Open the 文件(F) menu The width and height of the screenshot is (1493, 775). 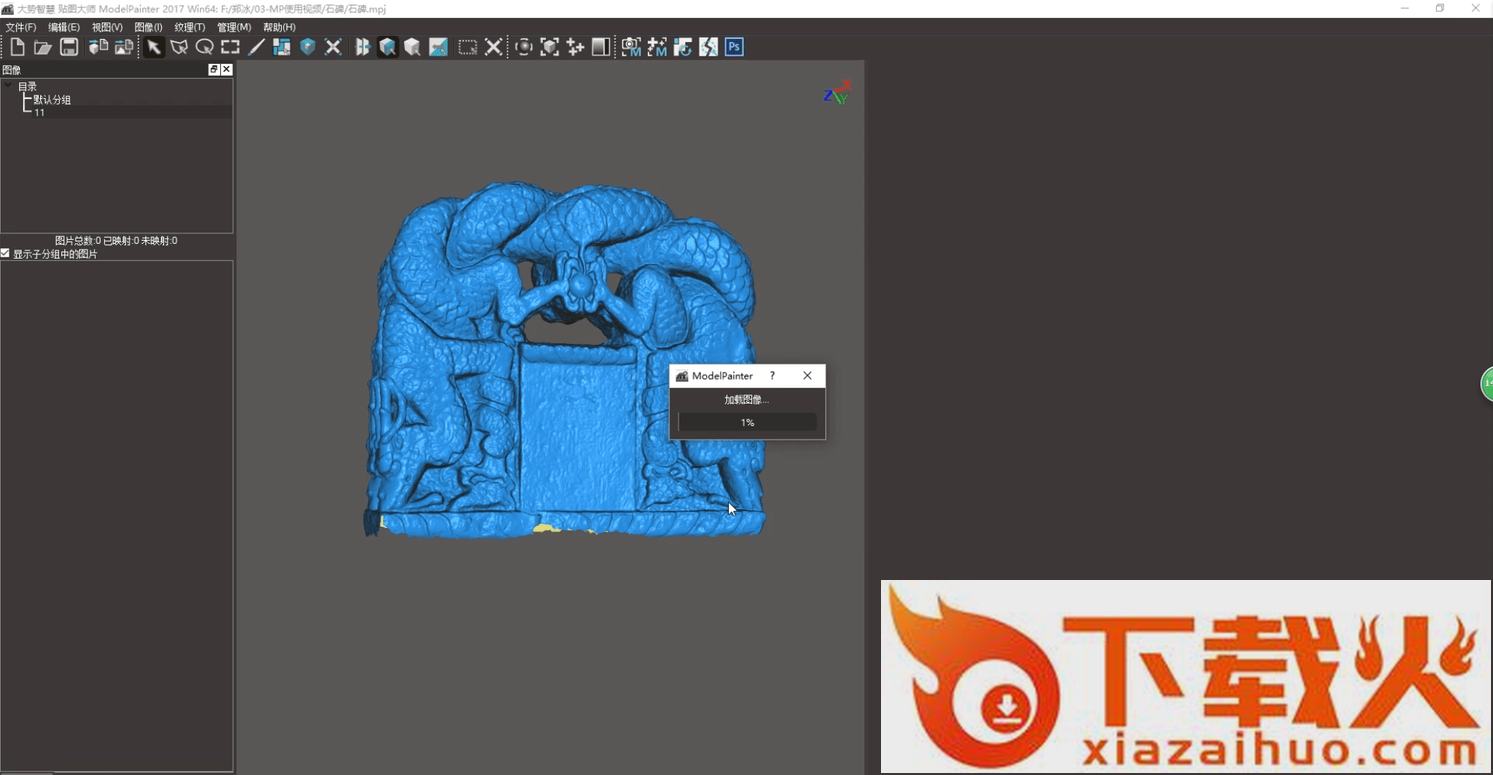pyautogui.click(x=20, y=27)
